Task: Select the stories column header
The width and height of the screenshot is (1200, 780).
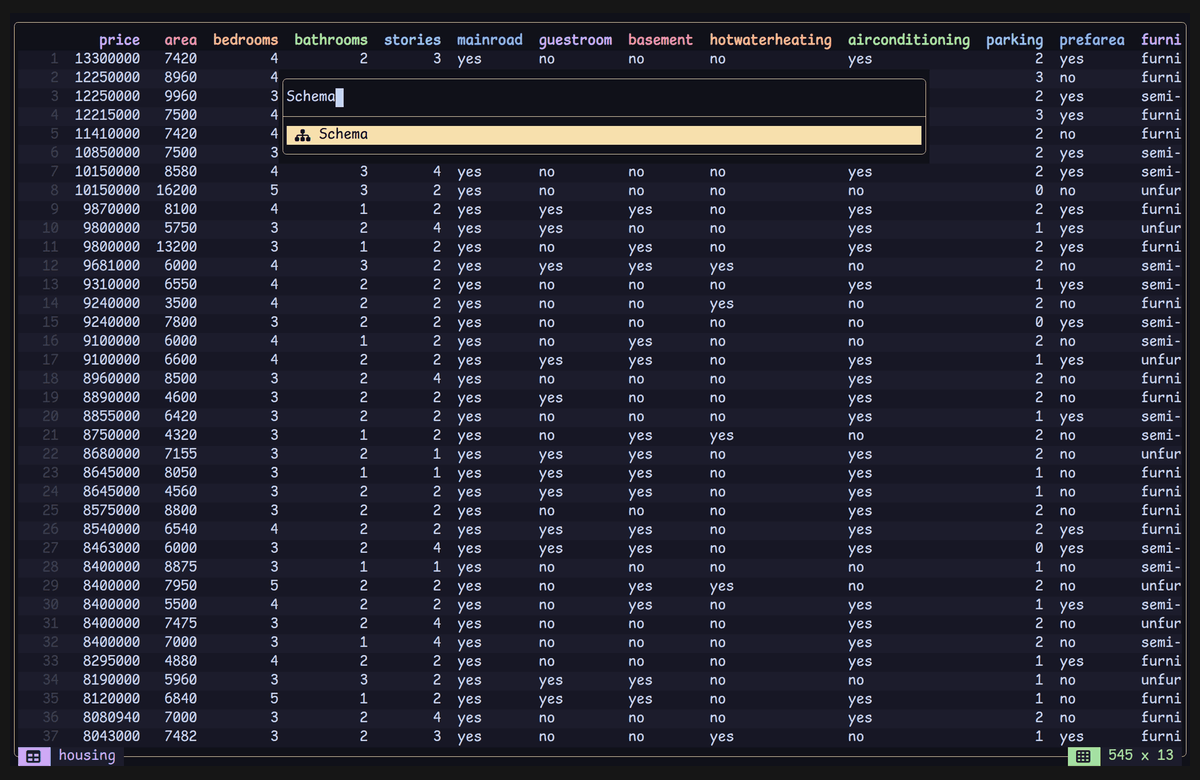Action: 412,40
